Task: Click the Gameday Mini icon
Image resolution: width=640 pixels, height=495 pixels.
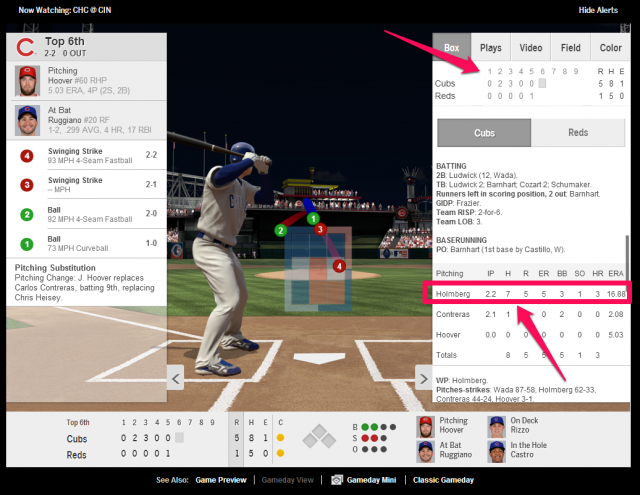Action: click(x=337, y=480)
